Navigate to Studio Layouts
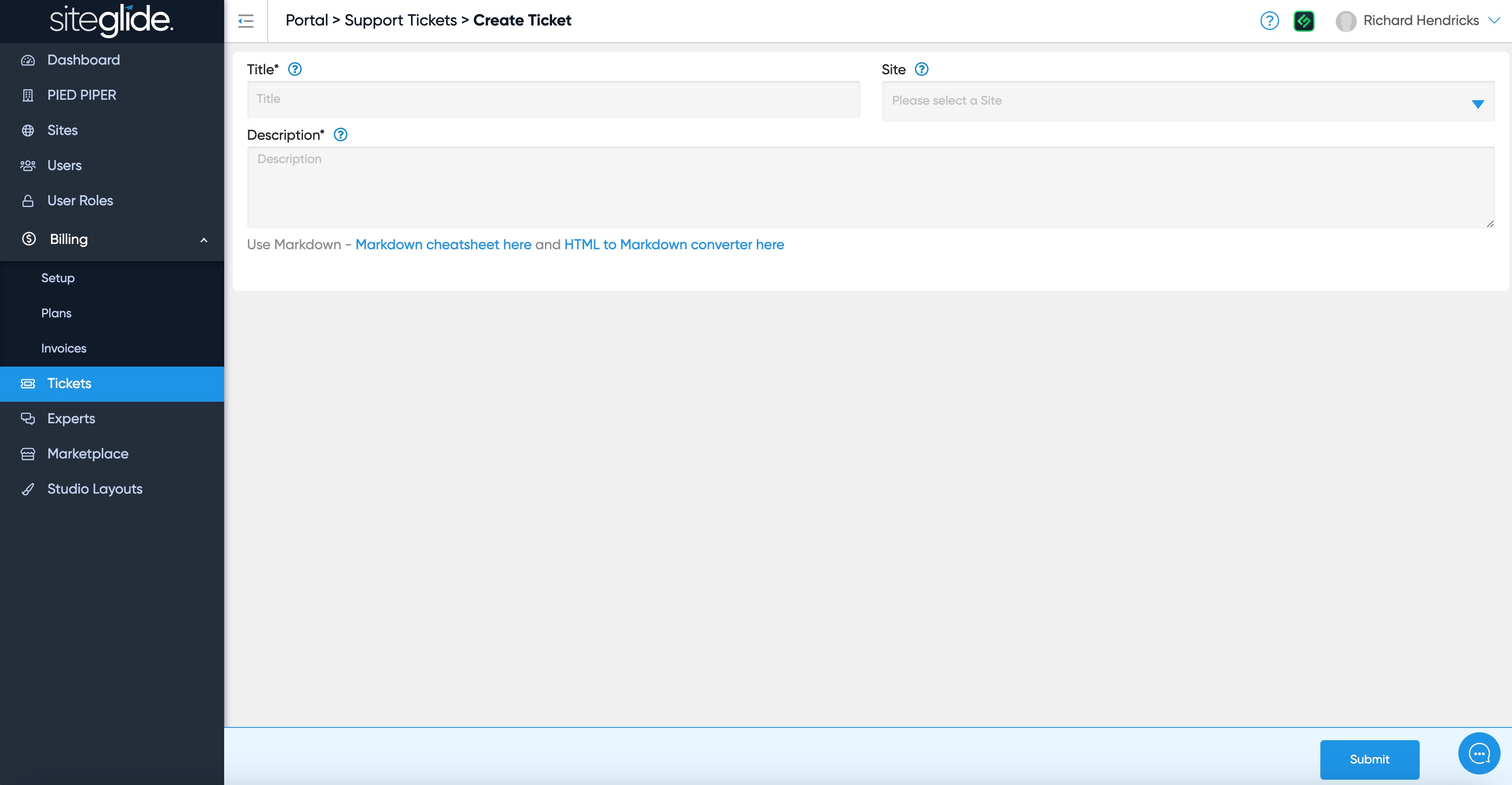The width and height of the screenshot is (1512, 785). pos(94,489)
